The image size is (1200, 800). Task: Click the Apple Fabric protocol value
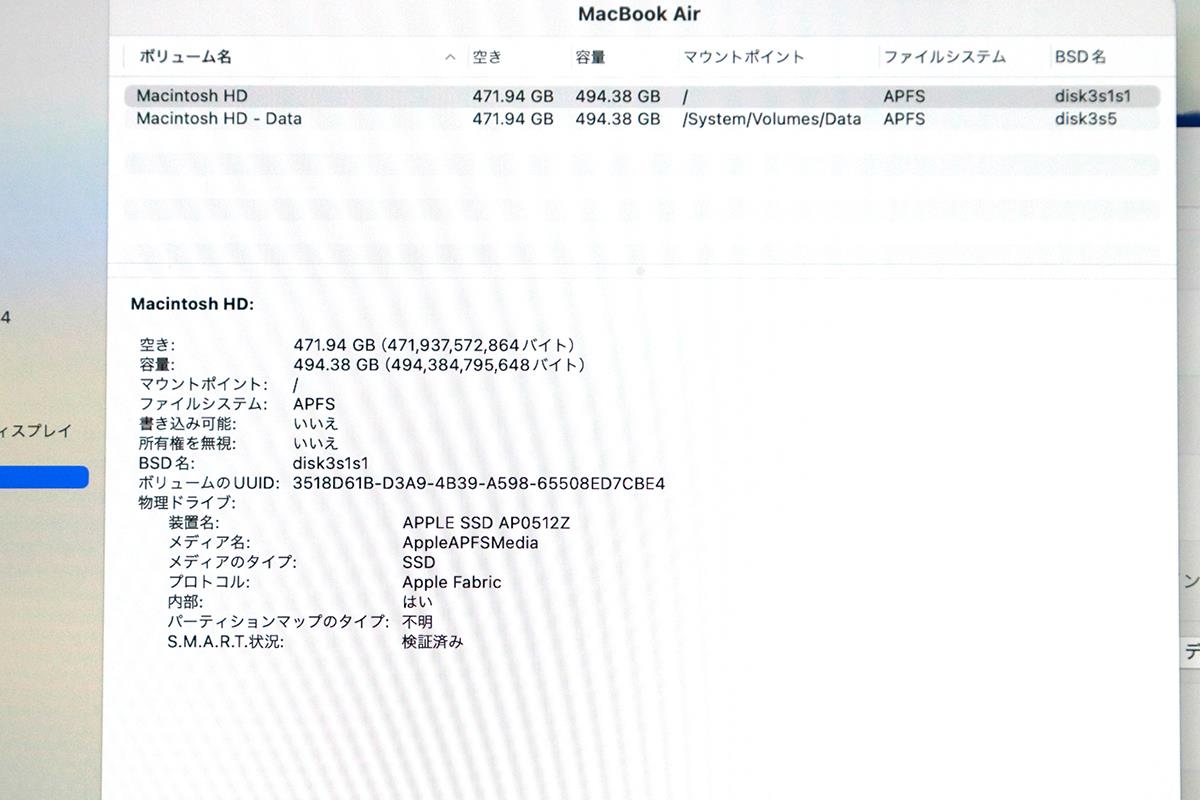tap(452, 582)
